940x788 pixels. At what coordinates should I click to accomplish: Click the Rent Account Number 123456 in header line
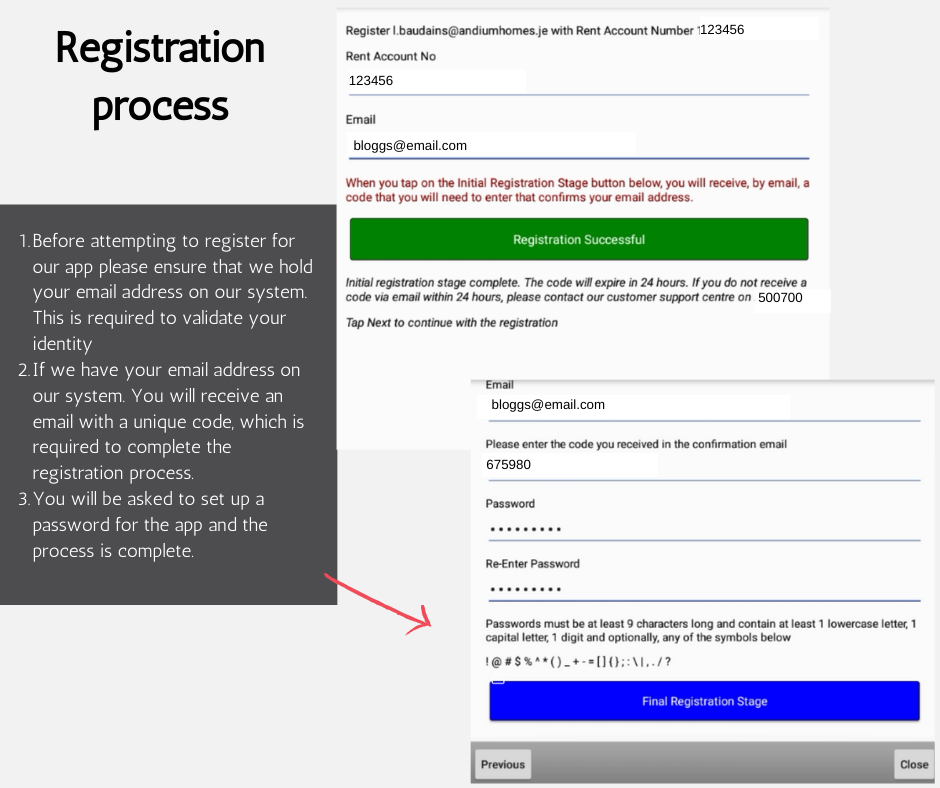click(x=722, y=30)
